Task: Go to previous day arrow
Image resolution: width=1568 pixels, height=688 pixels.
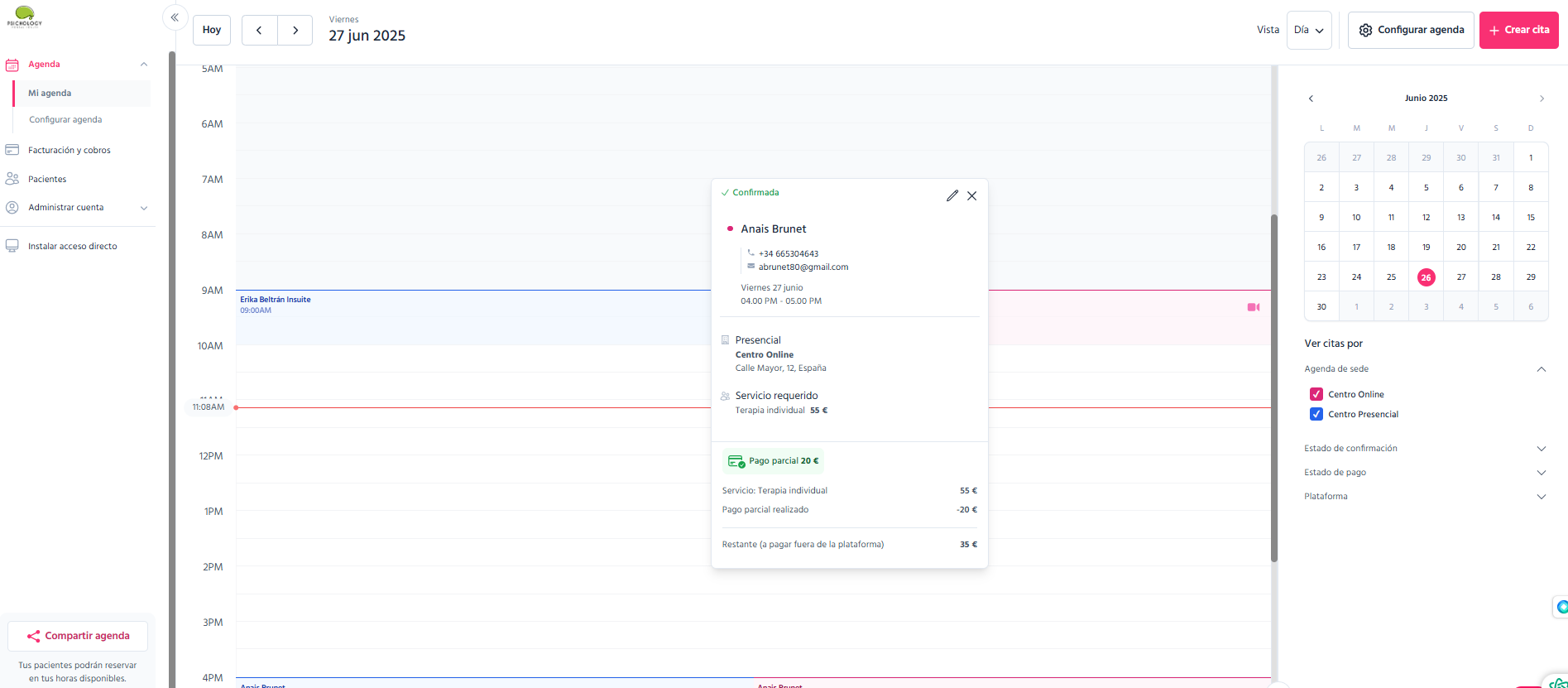Action: tap(259, 30)
